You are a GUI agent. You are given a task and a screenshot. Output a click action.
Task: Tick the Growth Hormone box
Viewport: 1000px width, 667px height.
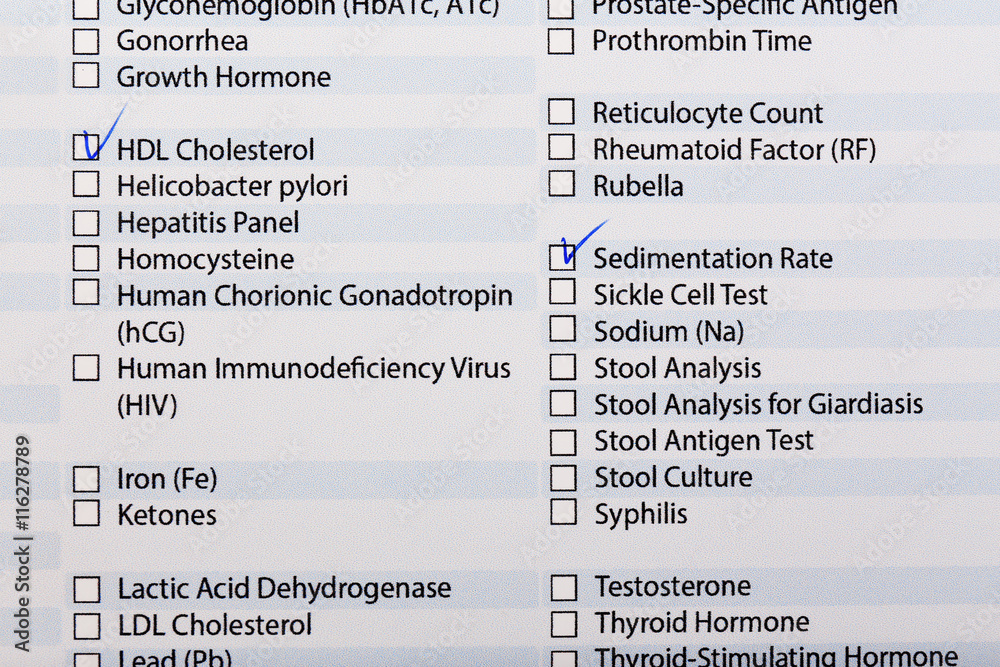(x=86, y=75)
